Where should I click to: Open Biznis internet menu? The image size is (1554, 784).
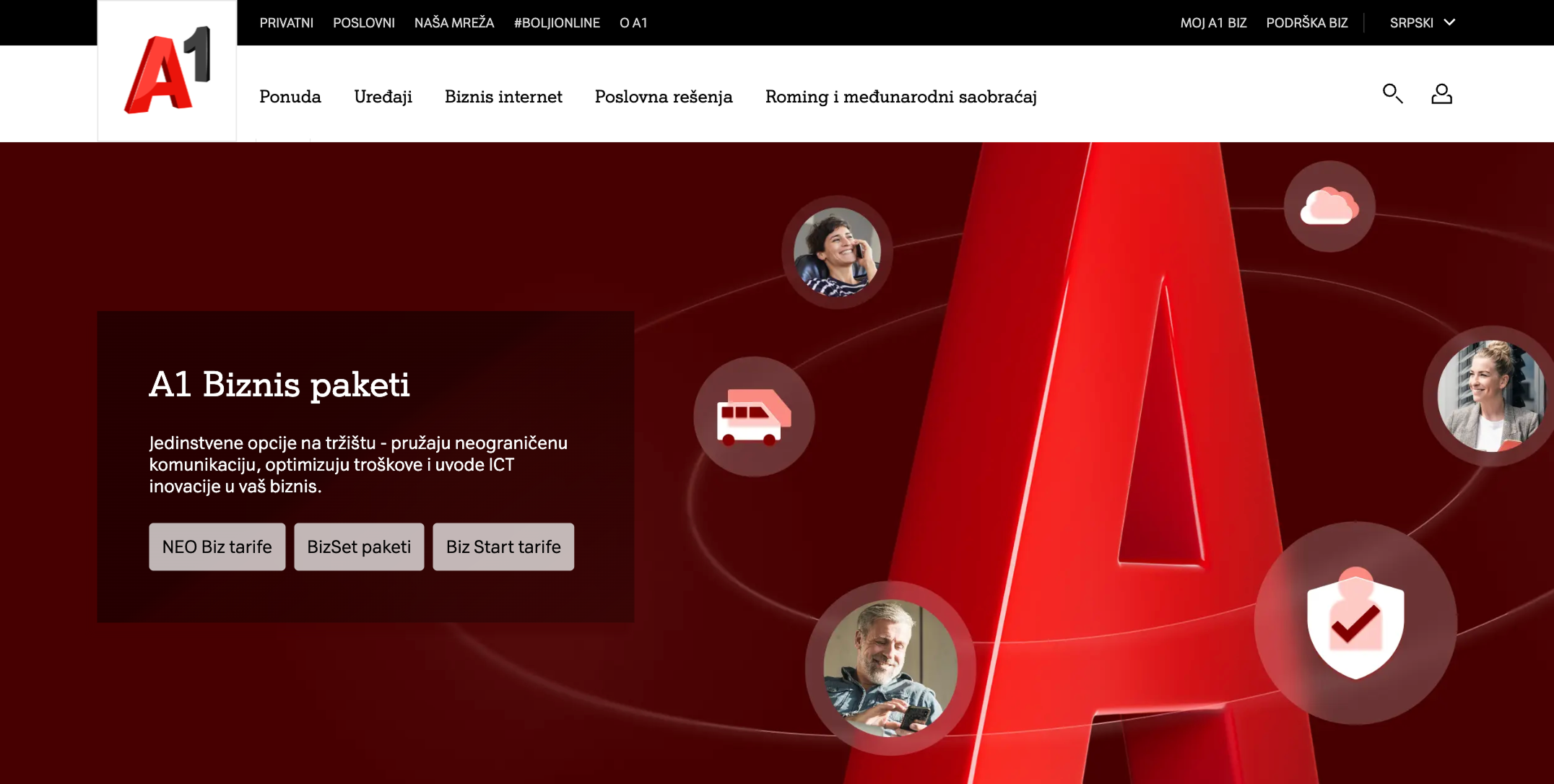(x=503, y=97)
